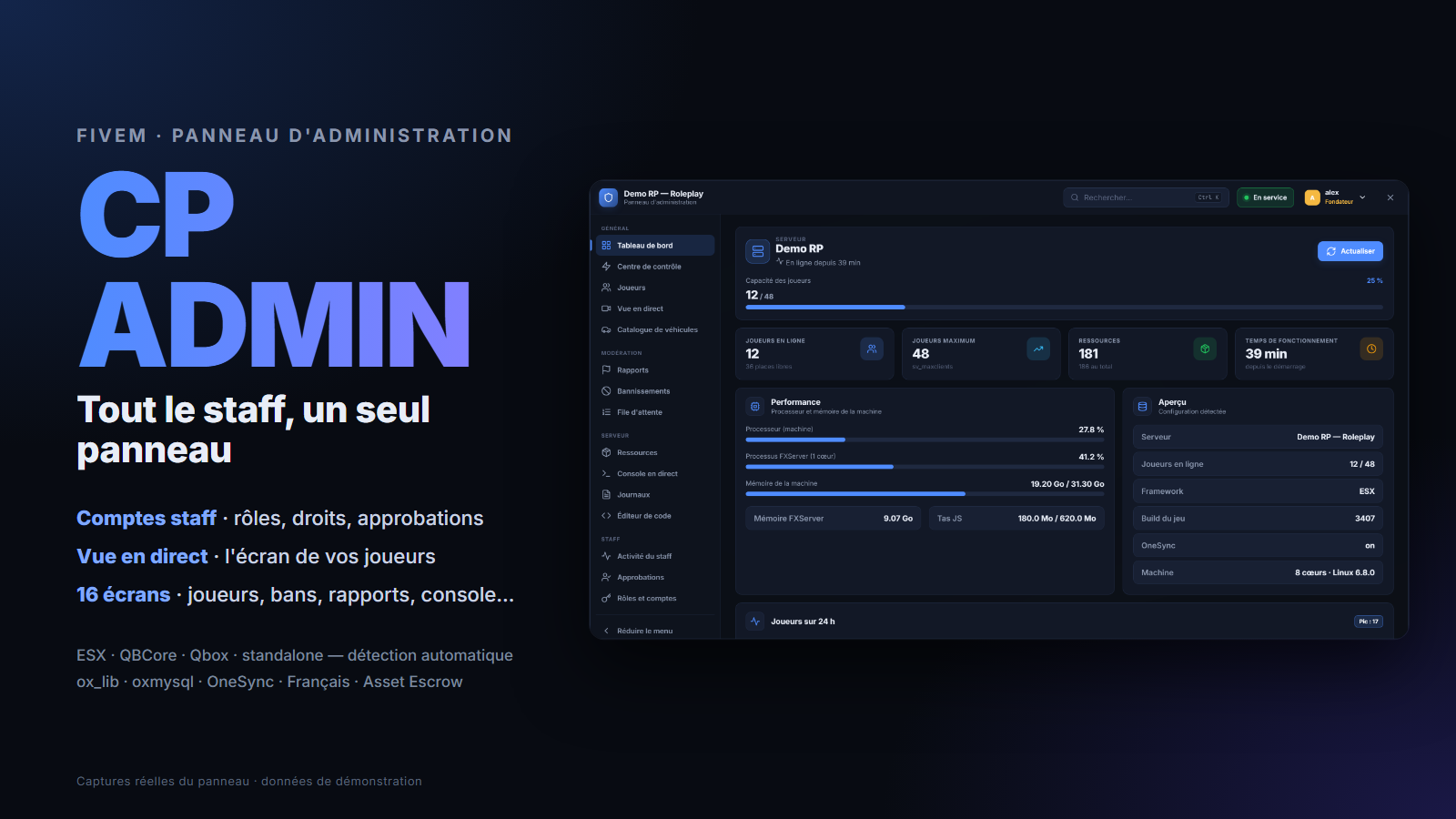The width and height of the screenshot is (1456, 819).
Task: Close the admin panel with the X
Action: pyautogui.click(x=1390, y=197)
